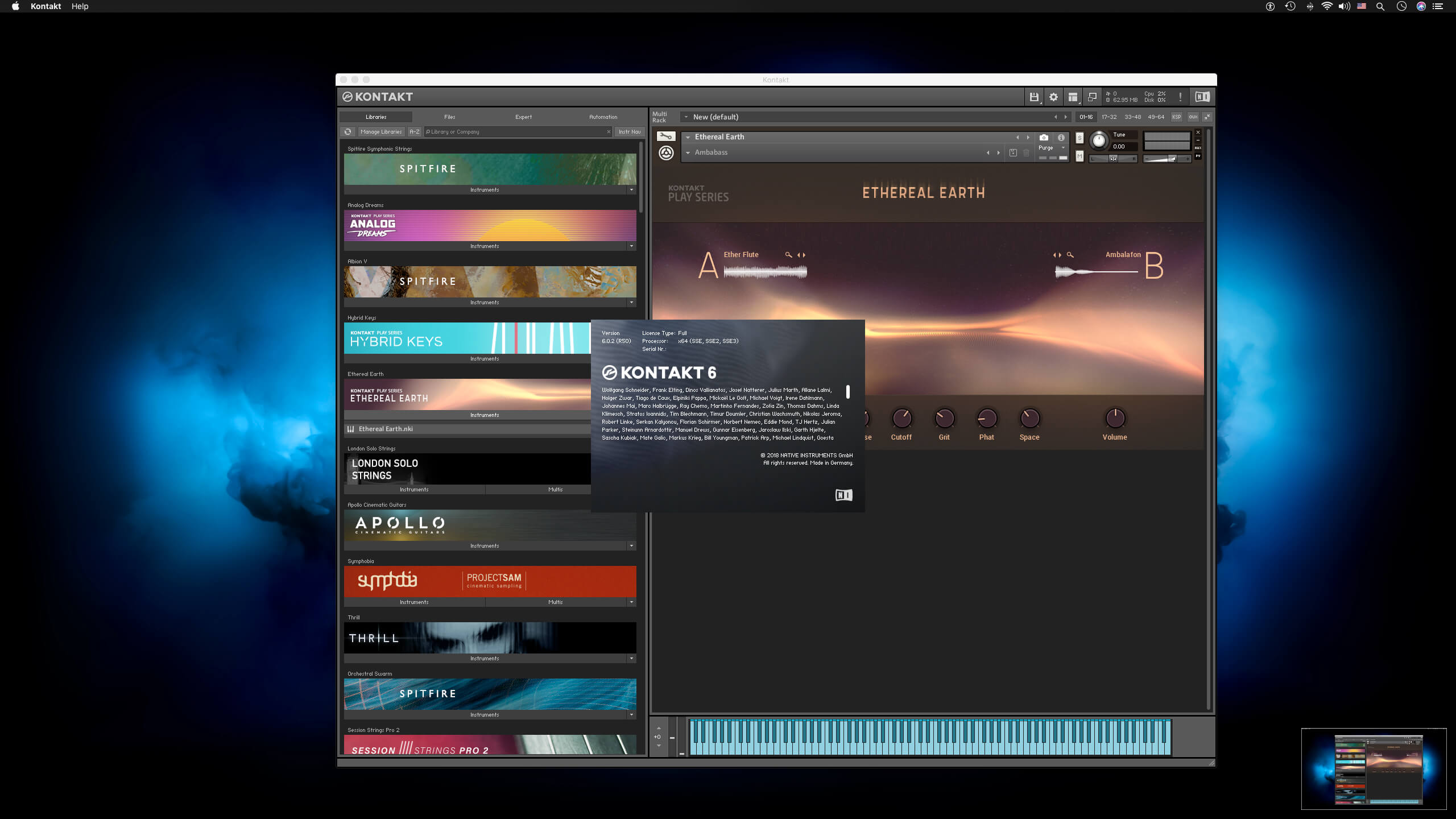Solo the Ethereal Earth instrument
Screen dimensions: 1456x819
point(1079,138)
